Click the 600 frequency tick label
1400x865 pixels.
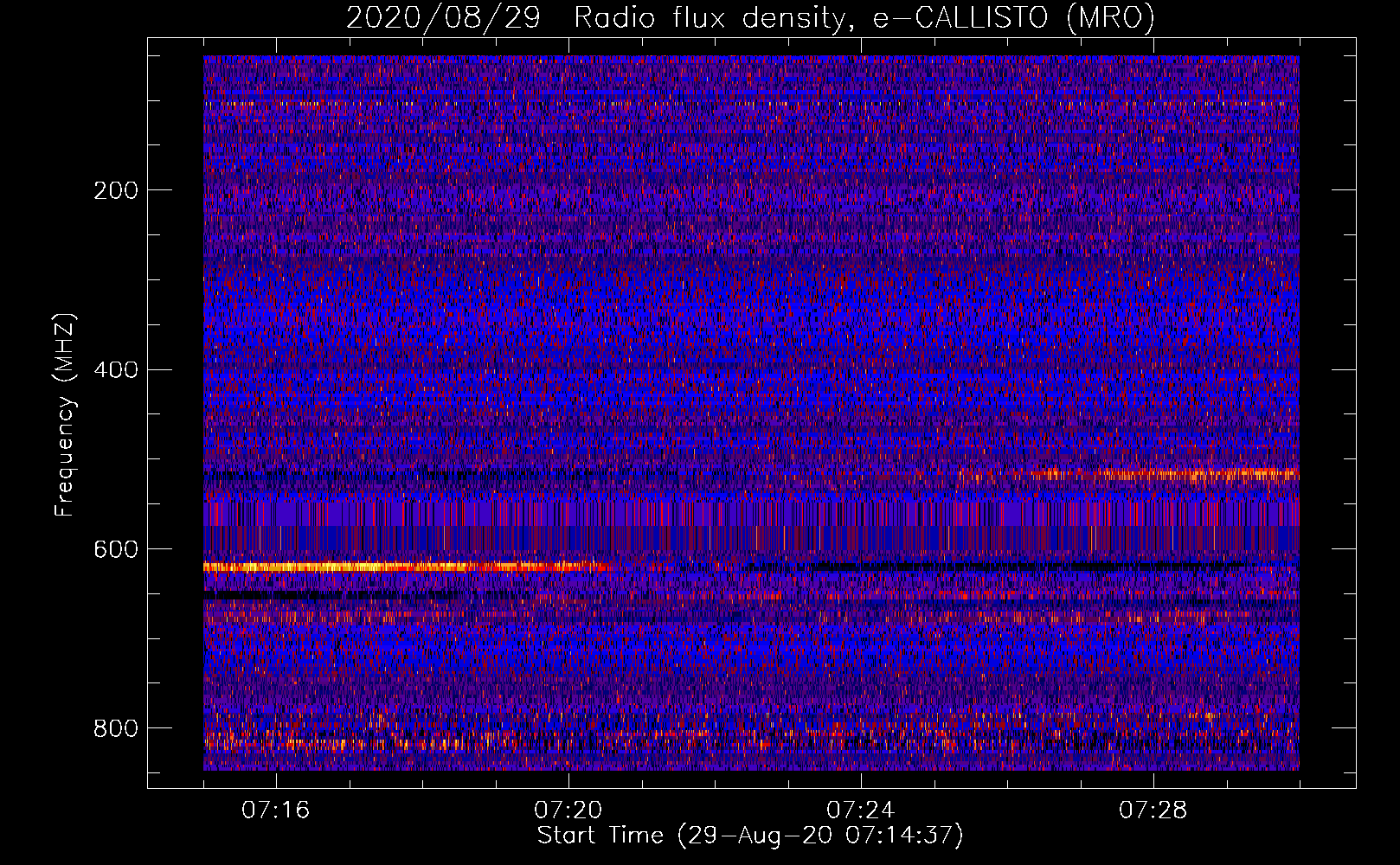(x=116, y=549)
